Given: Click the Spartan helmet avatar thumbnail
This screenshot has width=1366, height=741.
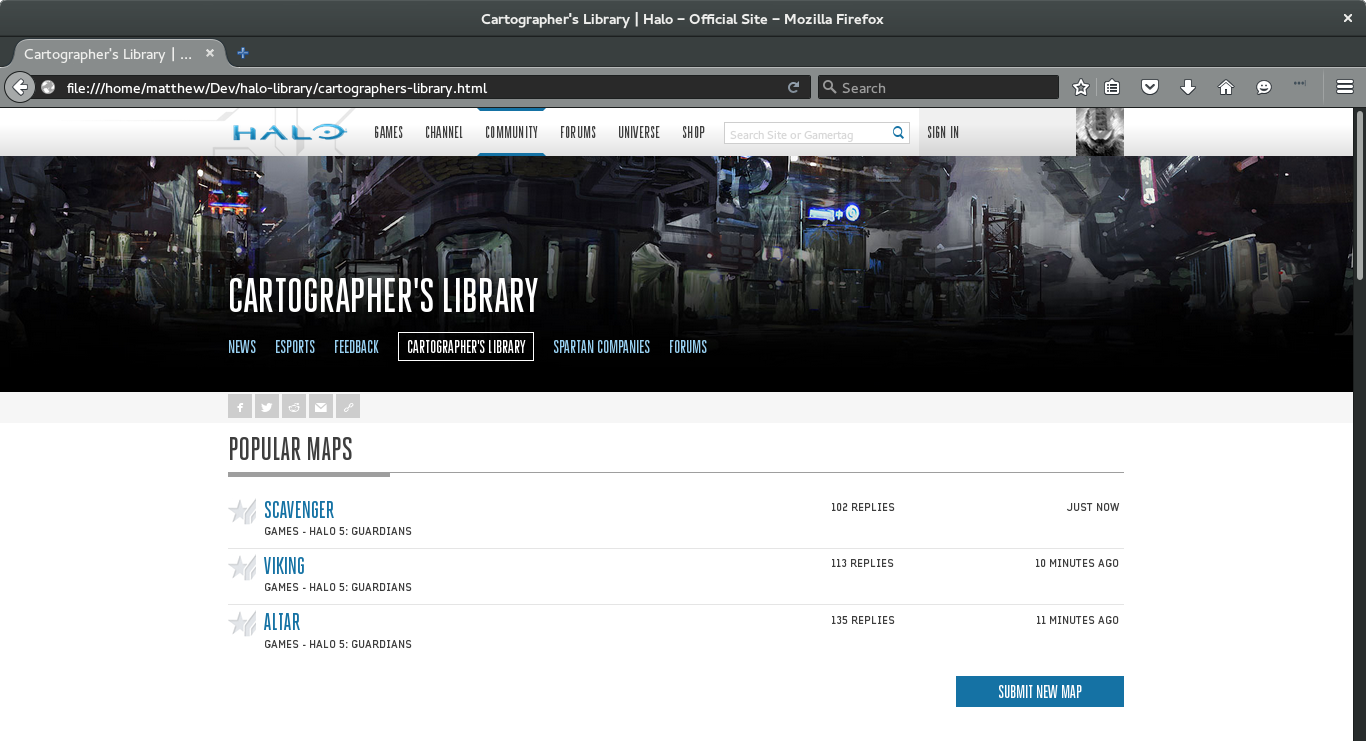Looking at the screenshot, I should tap(1100, 132).
